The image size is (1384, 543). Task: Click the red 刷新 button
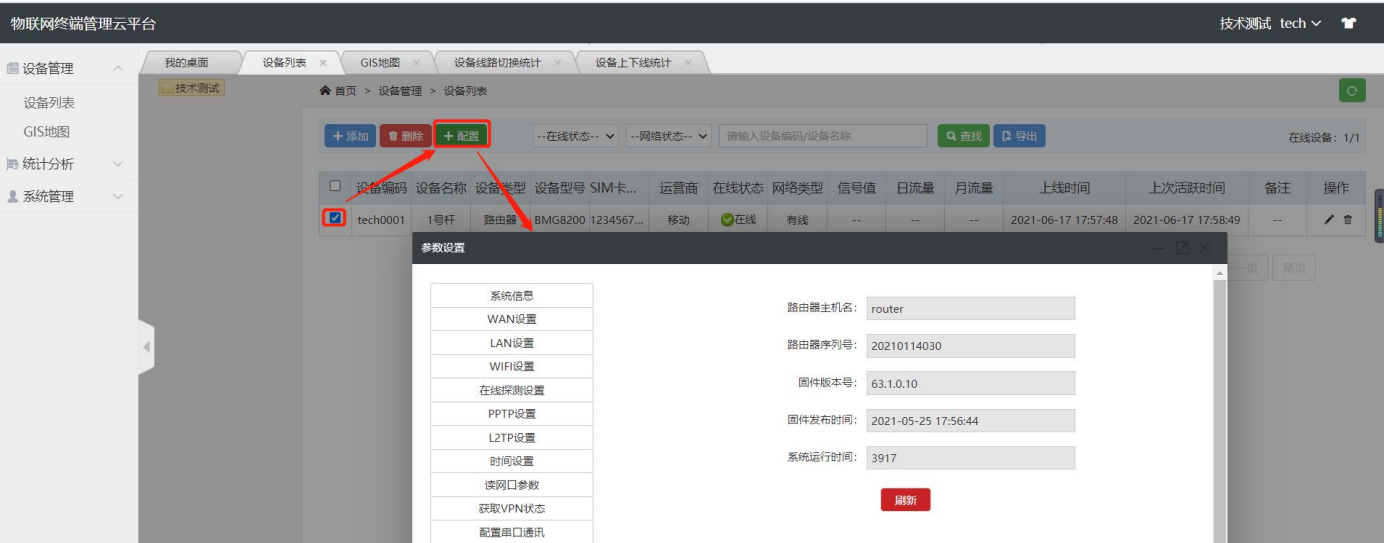pos(905,500)
